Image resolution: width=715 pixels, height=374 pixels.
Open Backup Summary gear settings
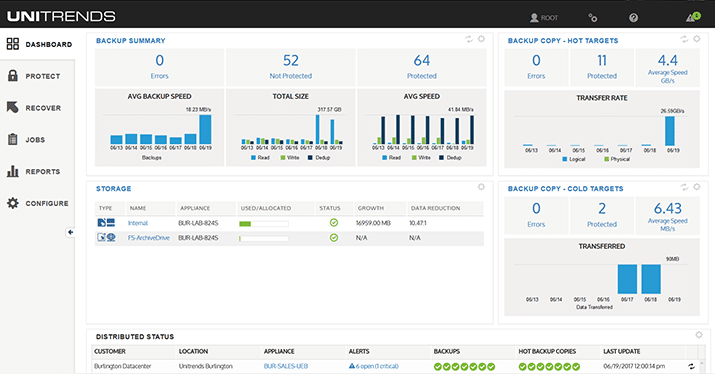[481, 39]
